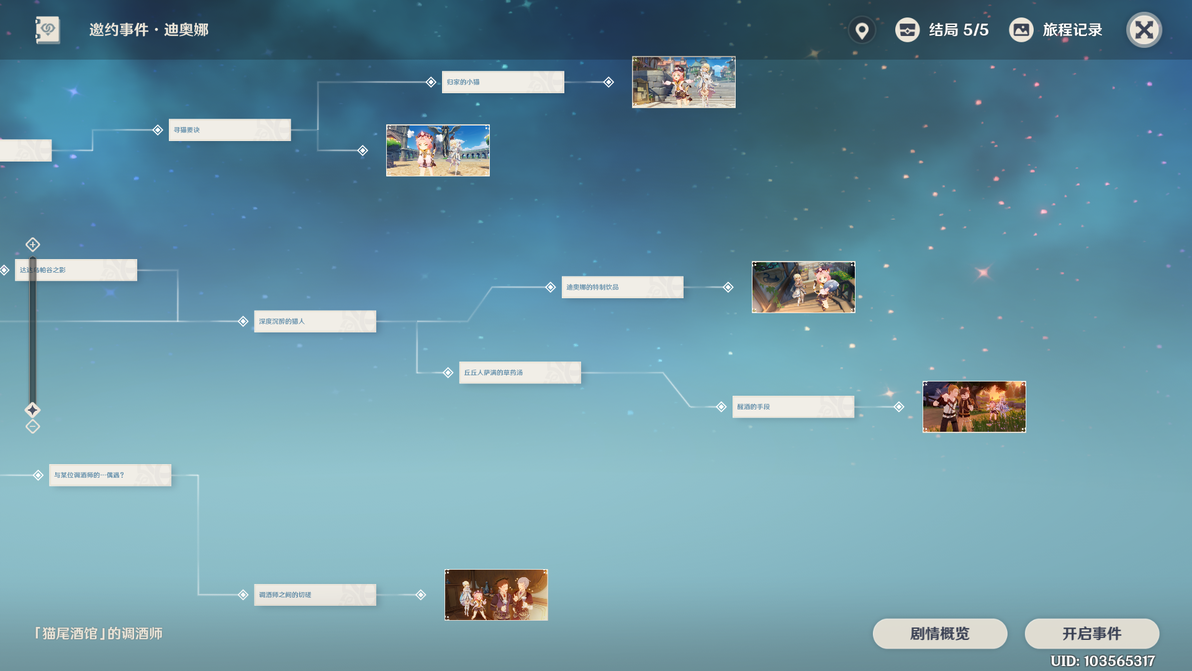Screen dimensions: 1192x671
Task: Click the 开启事件 button
Action: click(x=1092, y=634)
